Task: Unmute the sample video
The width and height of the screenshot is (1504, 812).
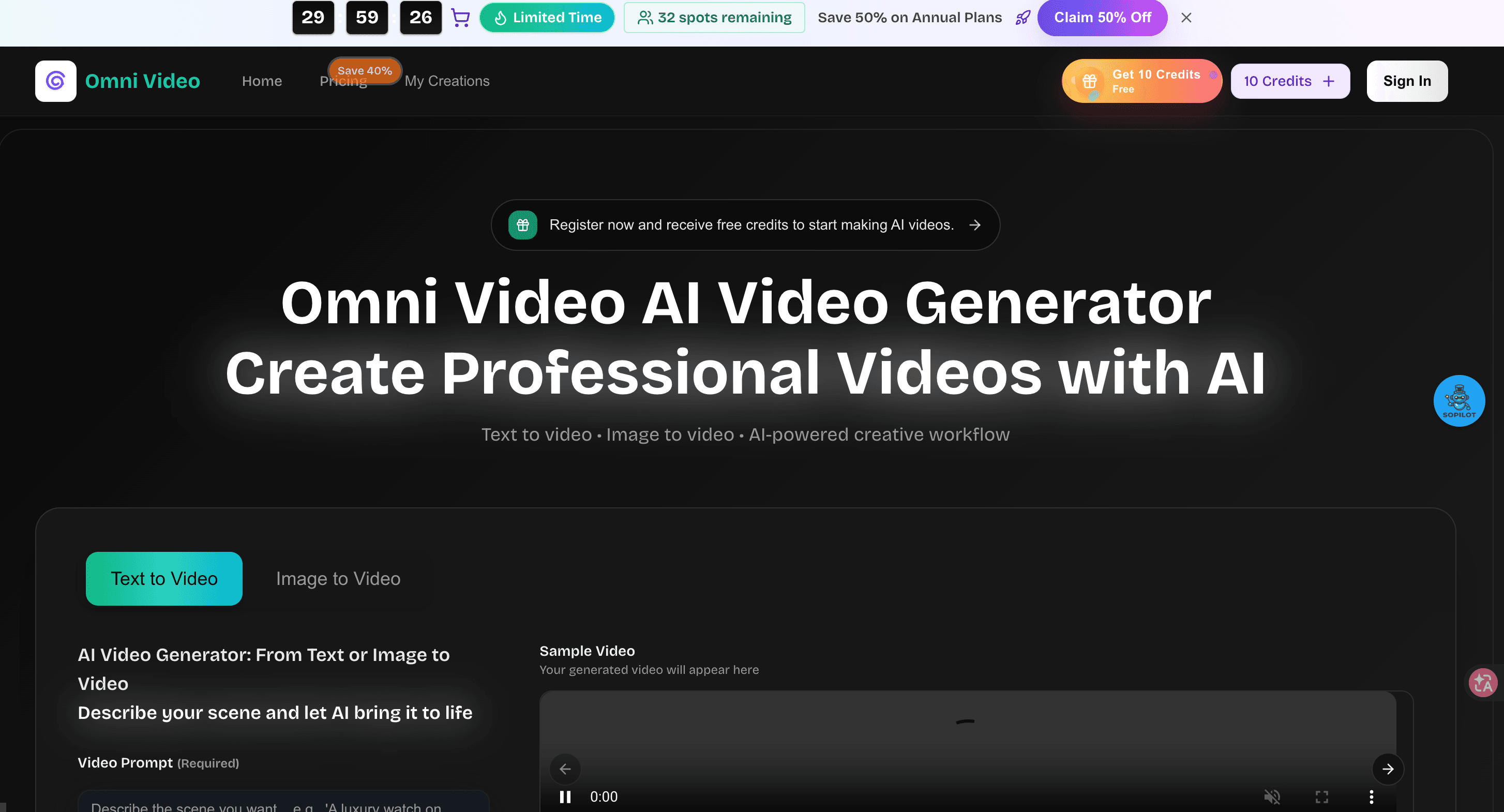Action: (1272, 796)
